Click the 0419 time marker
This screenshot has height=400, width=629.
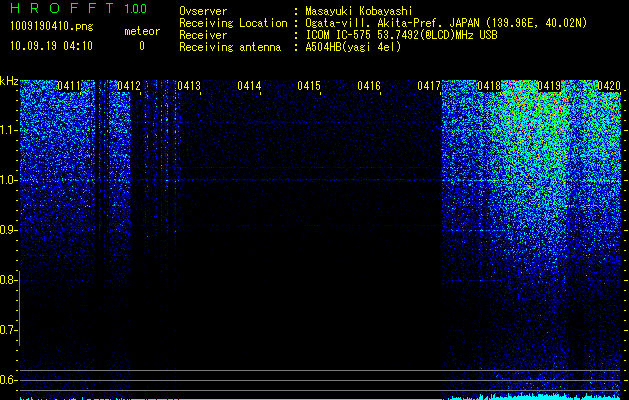coord(548,86)
